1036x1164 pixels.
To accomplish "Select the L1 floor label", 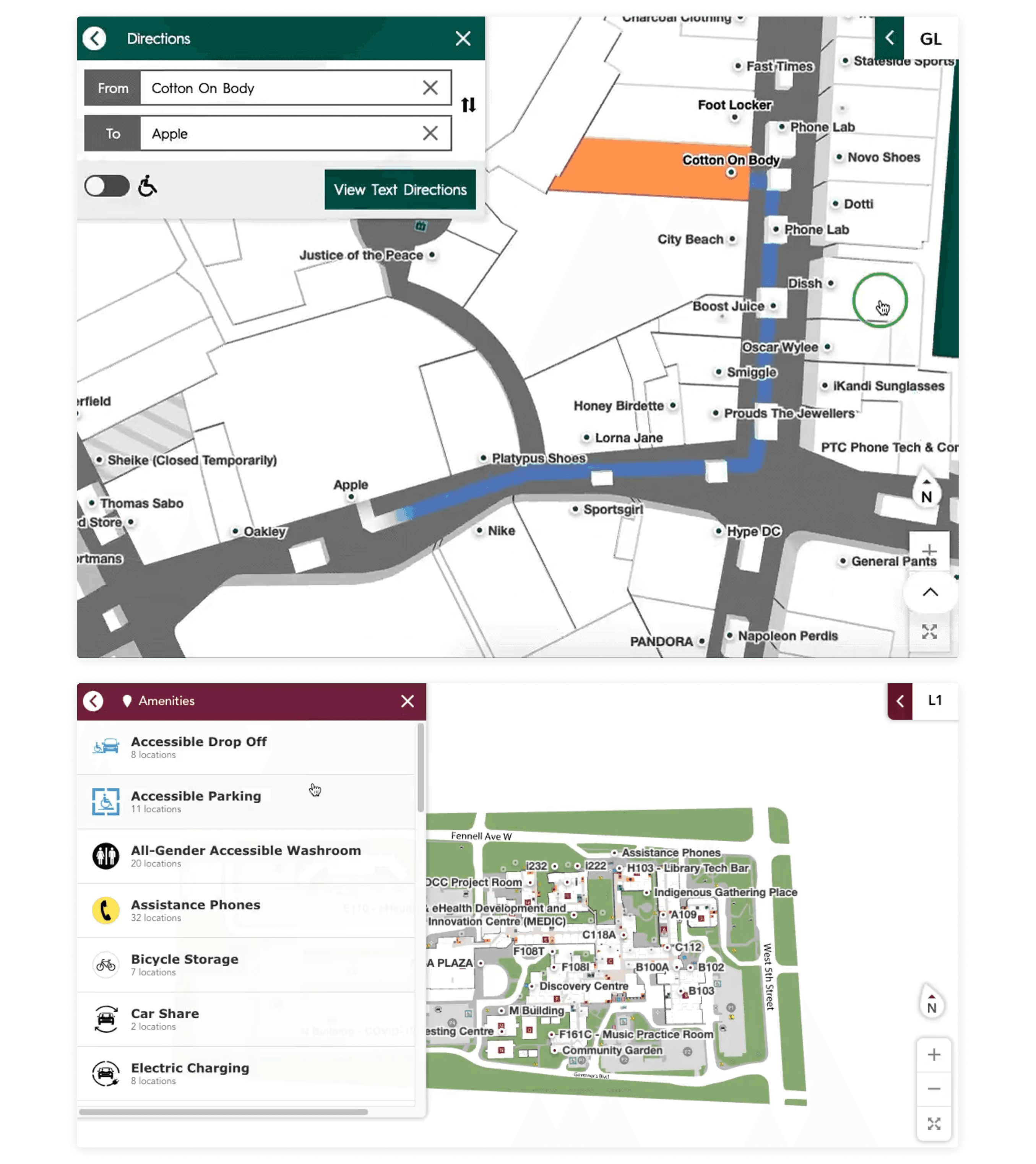I will 935,701.
